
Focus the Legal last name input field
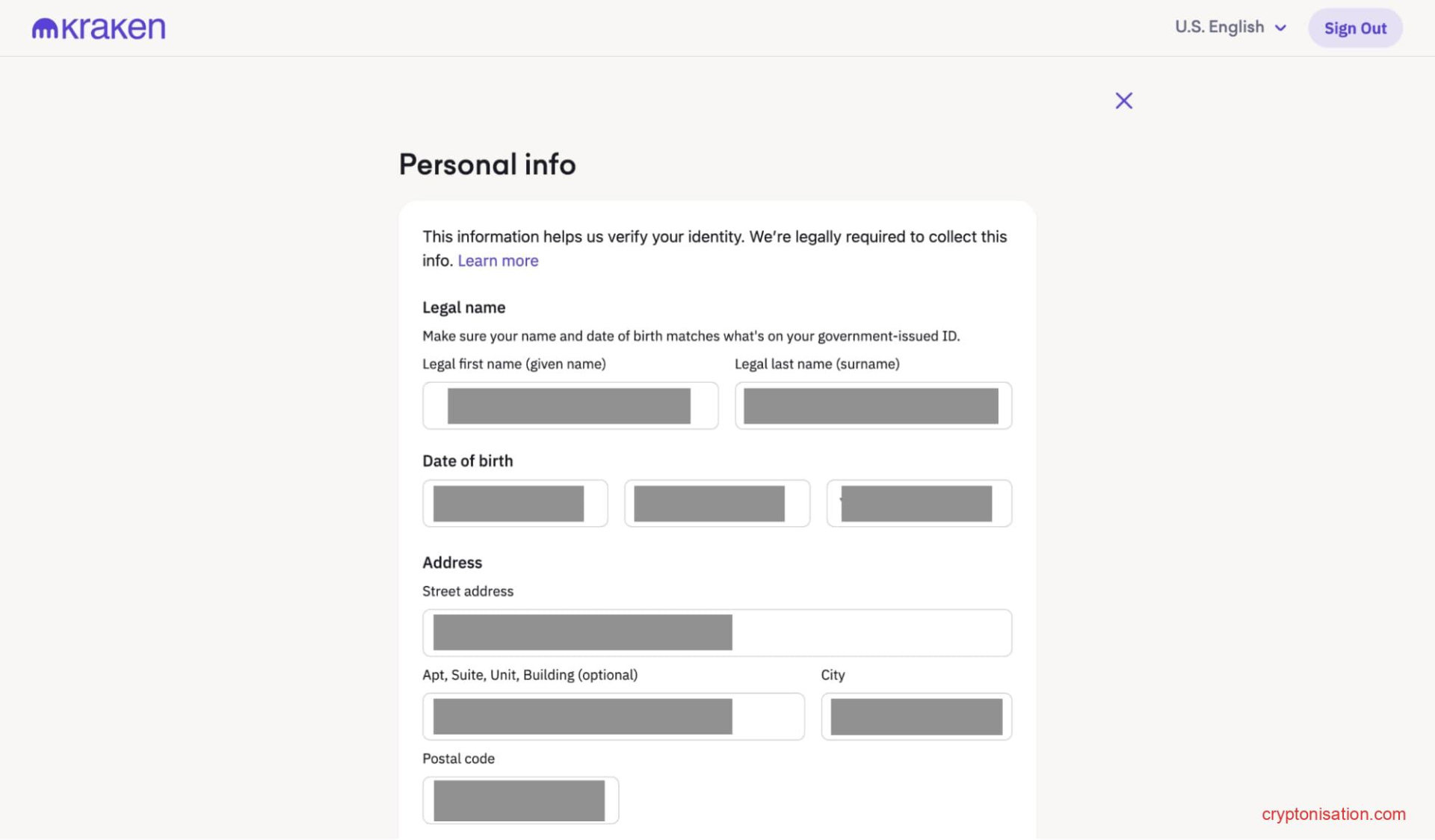(873, 406)
